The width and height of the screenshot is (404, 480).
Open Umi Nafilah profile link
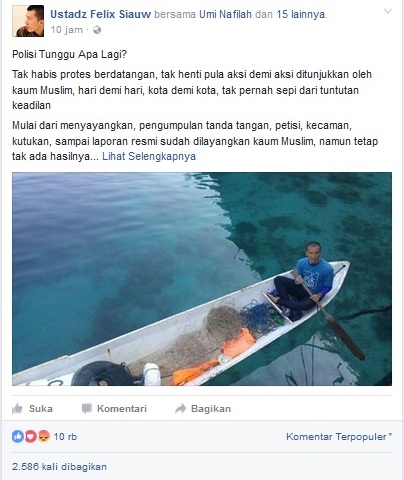[225, 14]
